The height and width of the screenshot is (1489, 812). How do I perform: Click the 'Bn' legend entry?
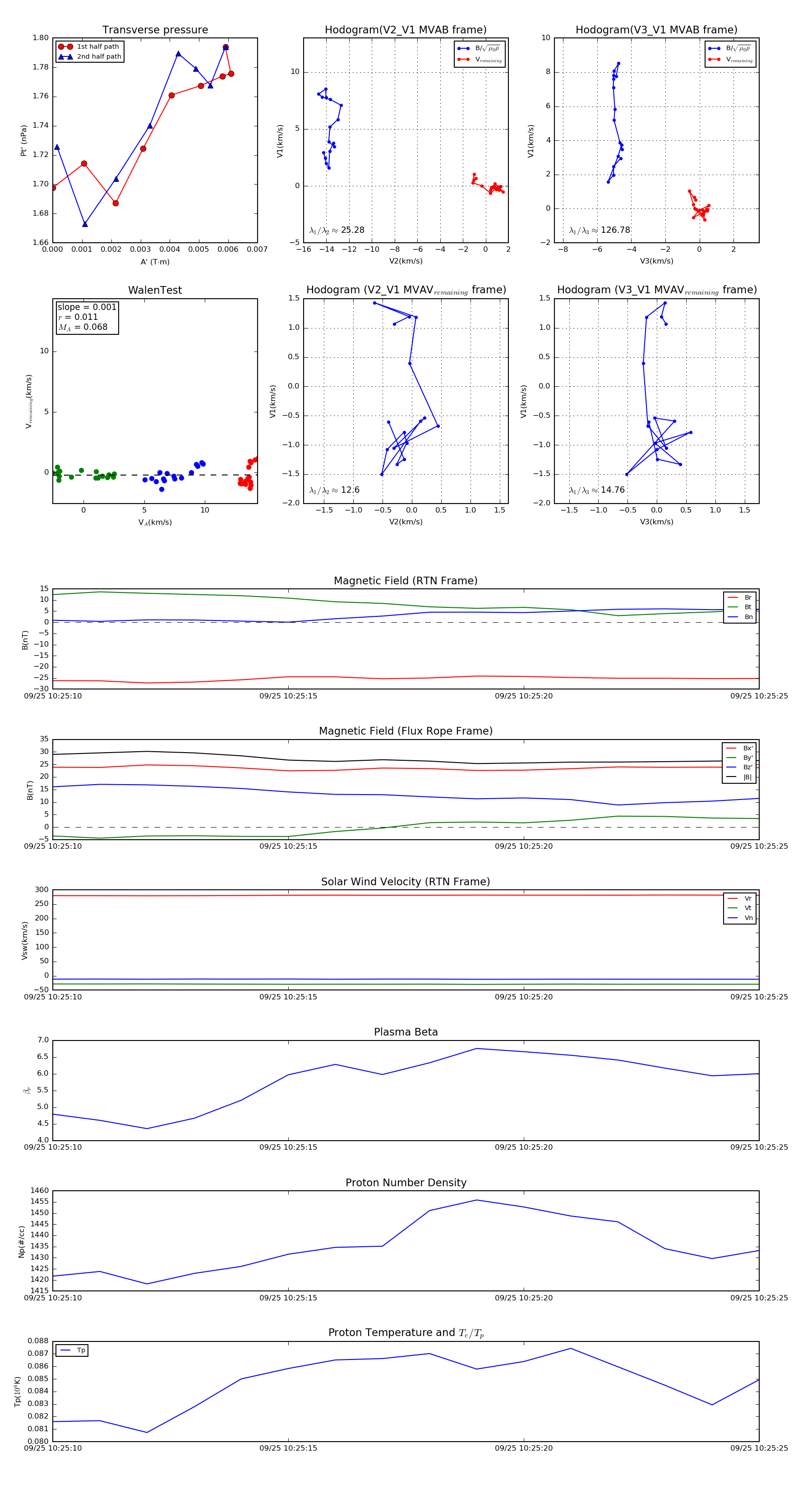coord(740,617)
